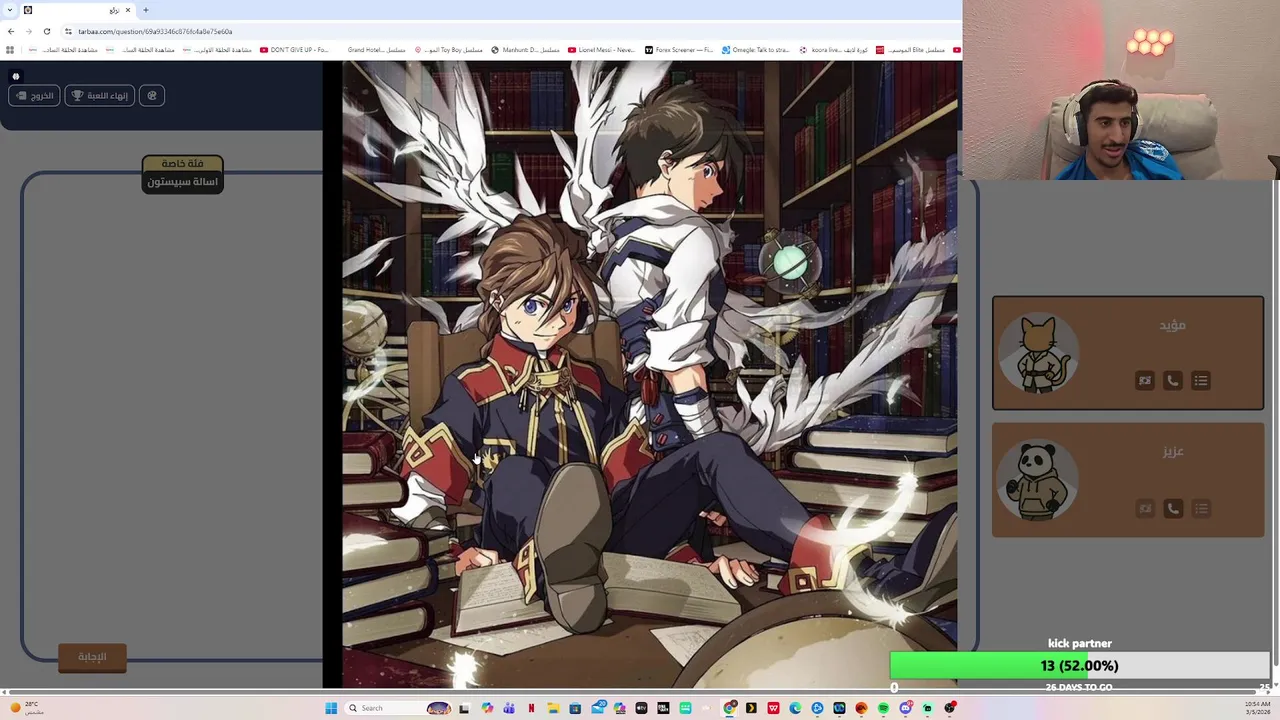This screenshot has height=720, width=1280.
Task: Click the اسالة سبيستون category label
Action: pyautogui.click(x=183, y=182)
